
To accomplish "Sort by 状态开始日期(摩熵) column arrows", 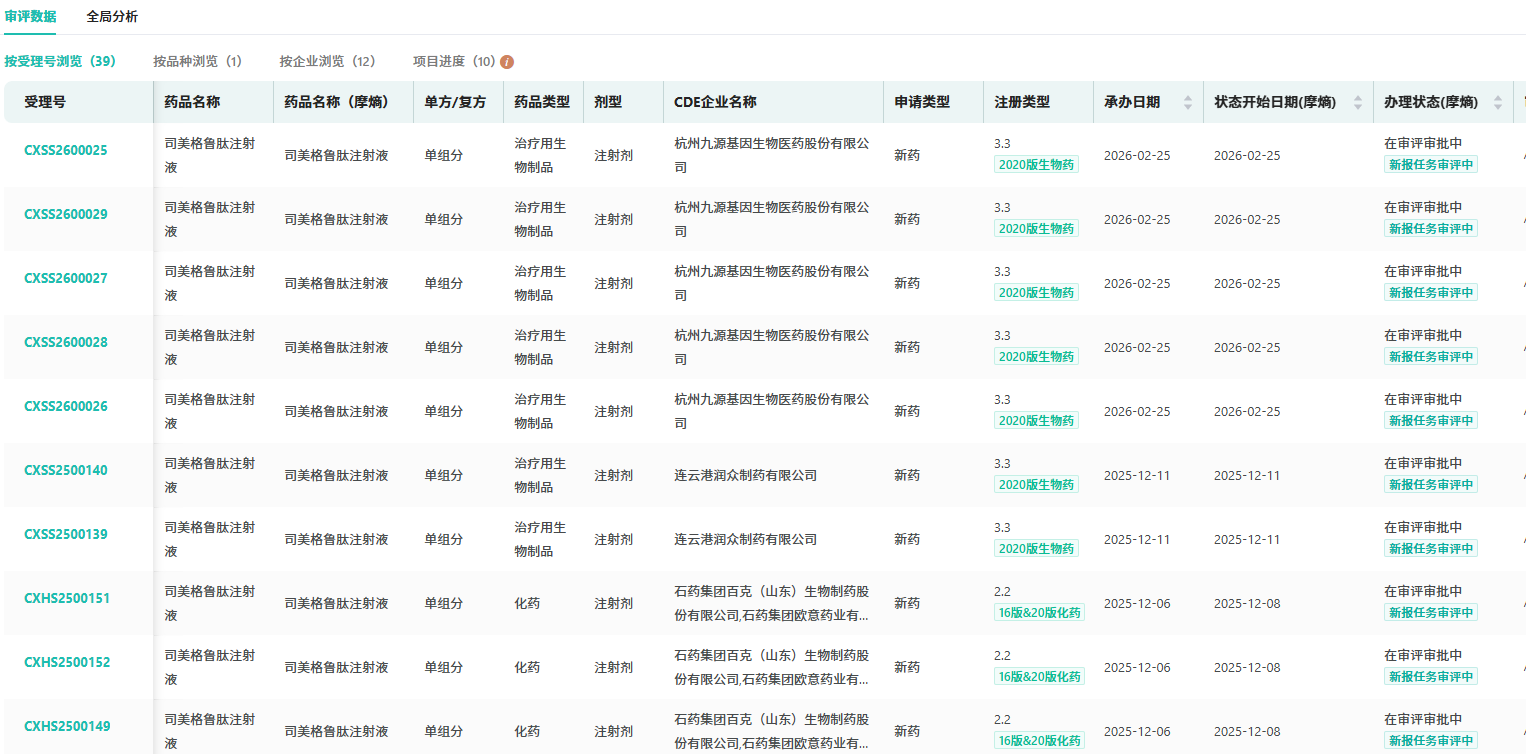I will coord(1358,102).
